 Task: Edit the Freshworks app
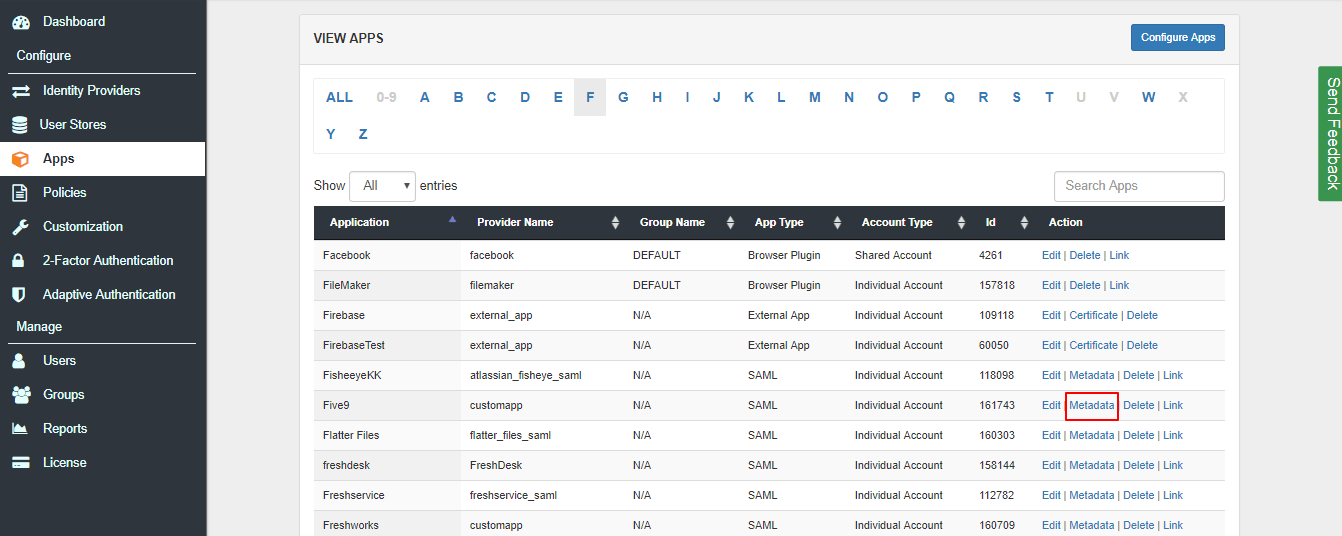click(x=1051, y=525)
